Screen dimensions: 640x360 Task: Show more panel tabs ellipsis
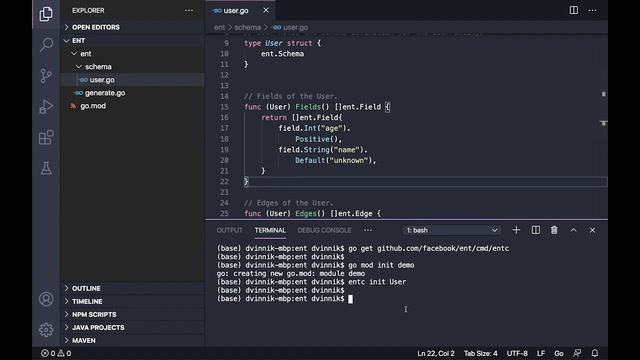pos(368,230)
